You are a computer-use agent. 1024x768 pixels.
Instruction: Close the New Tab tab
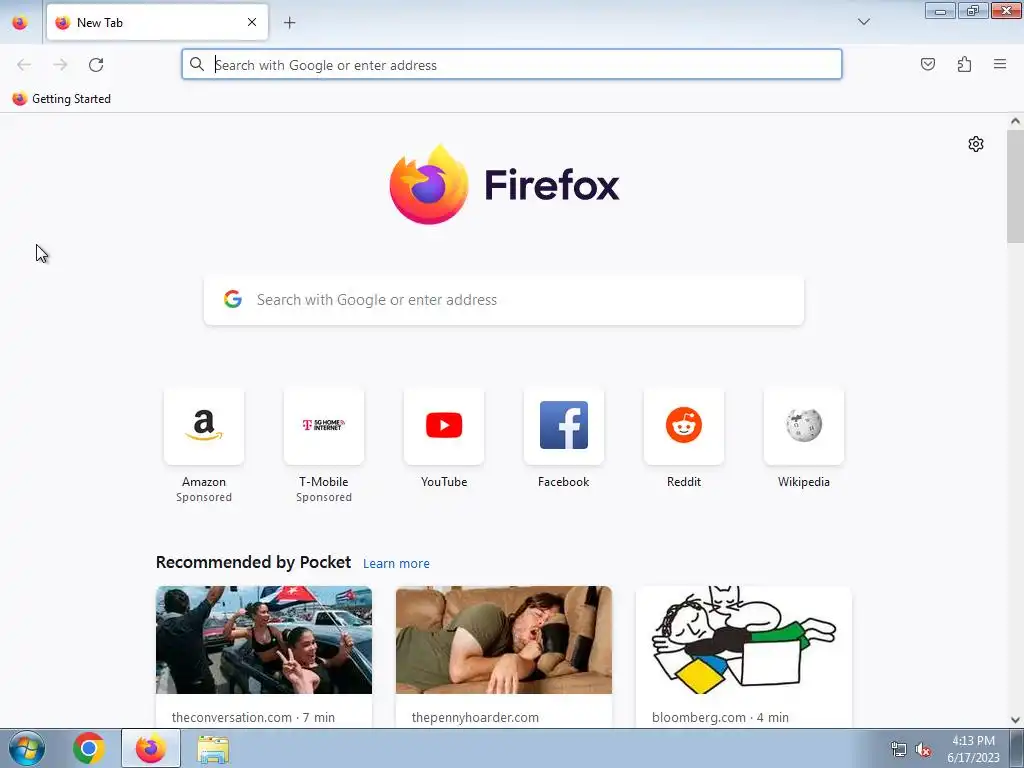click(252, 22)
